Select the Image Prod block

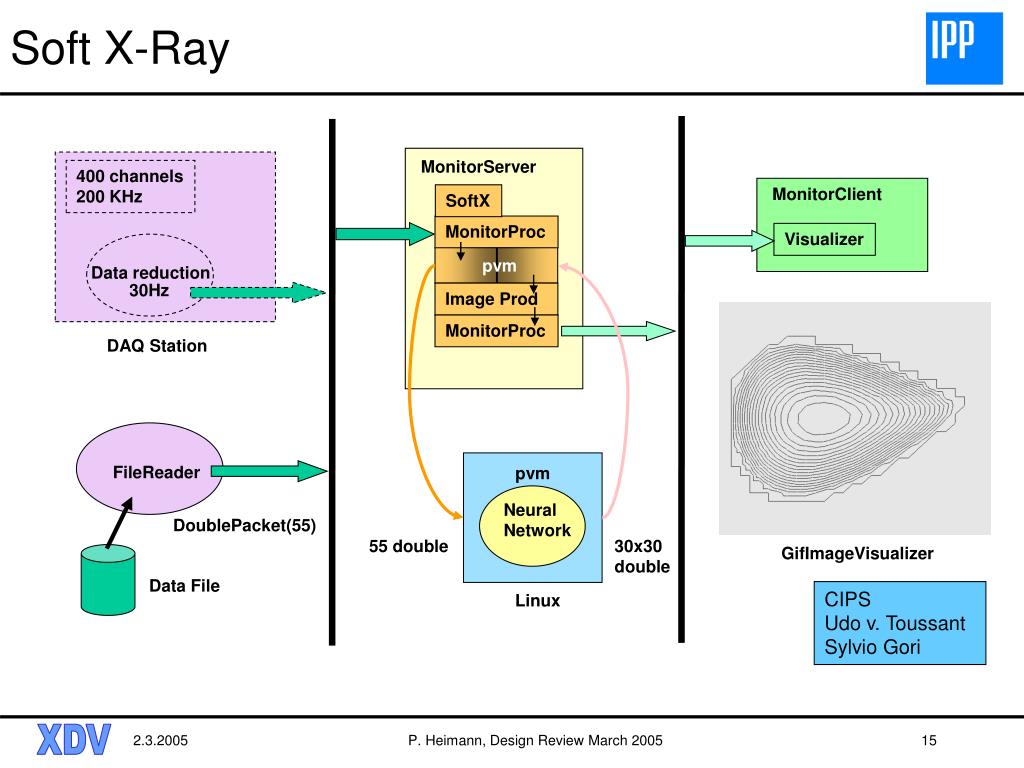[496, 299]
